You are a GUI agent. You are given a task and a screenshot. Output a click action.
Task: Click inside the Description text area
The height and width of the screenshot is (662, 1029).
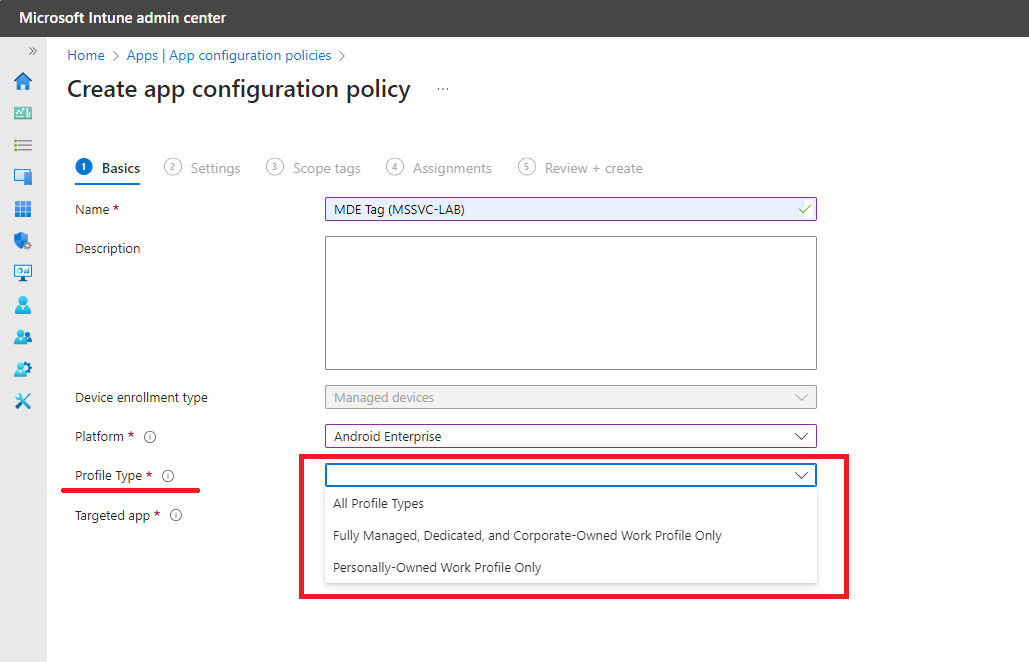coord(571,303)
